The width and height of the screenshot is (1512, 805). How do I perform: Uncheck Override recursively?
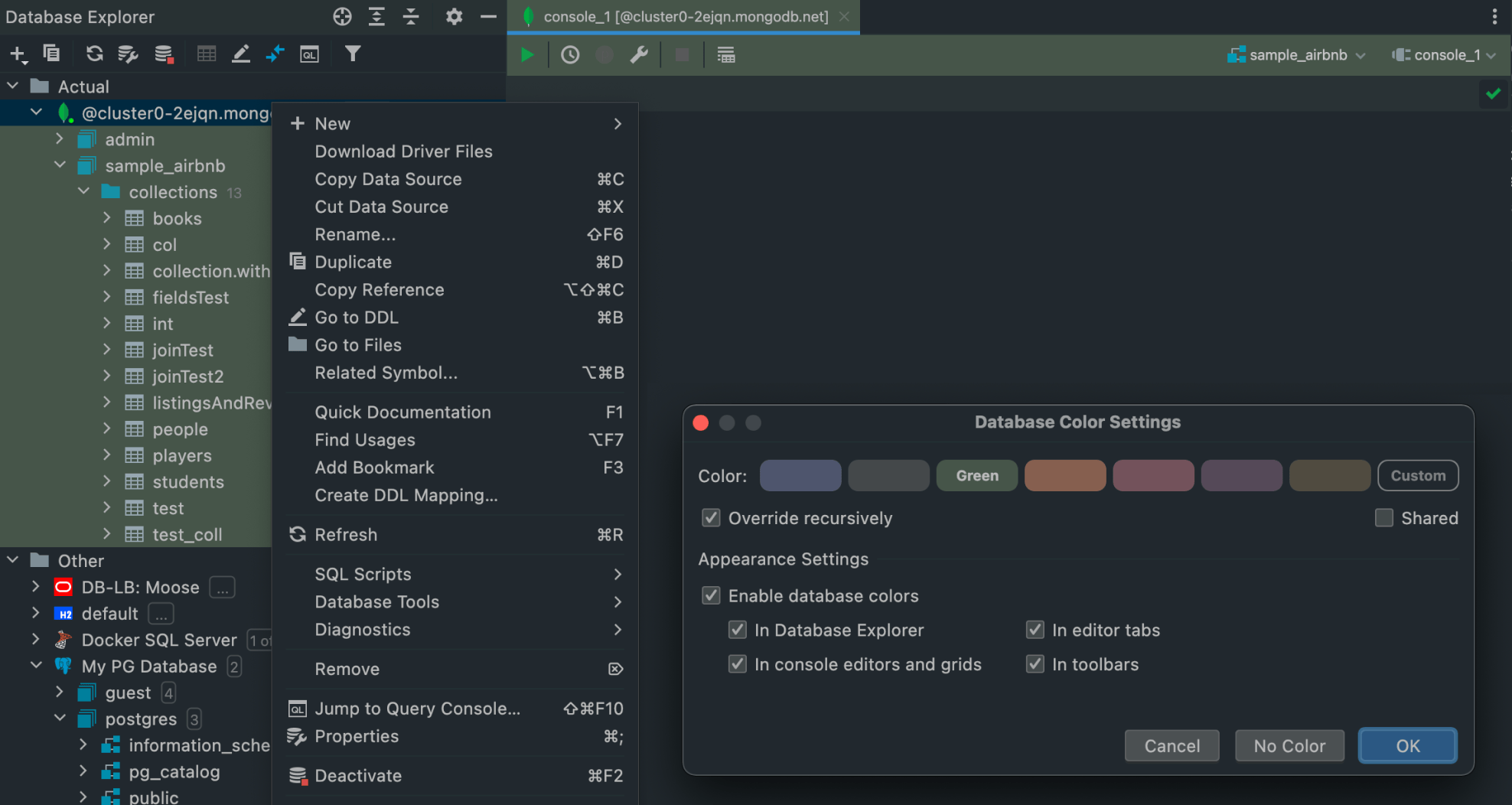pos(711,517)
